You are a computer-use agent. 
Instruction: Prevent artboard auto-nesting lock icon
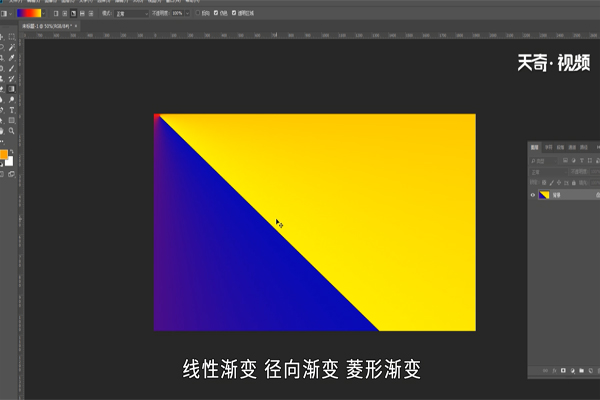click(566, 183)
